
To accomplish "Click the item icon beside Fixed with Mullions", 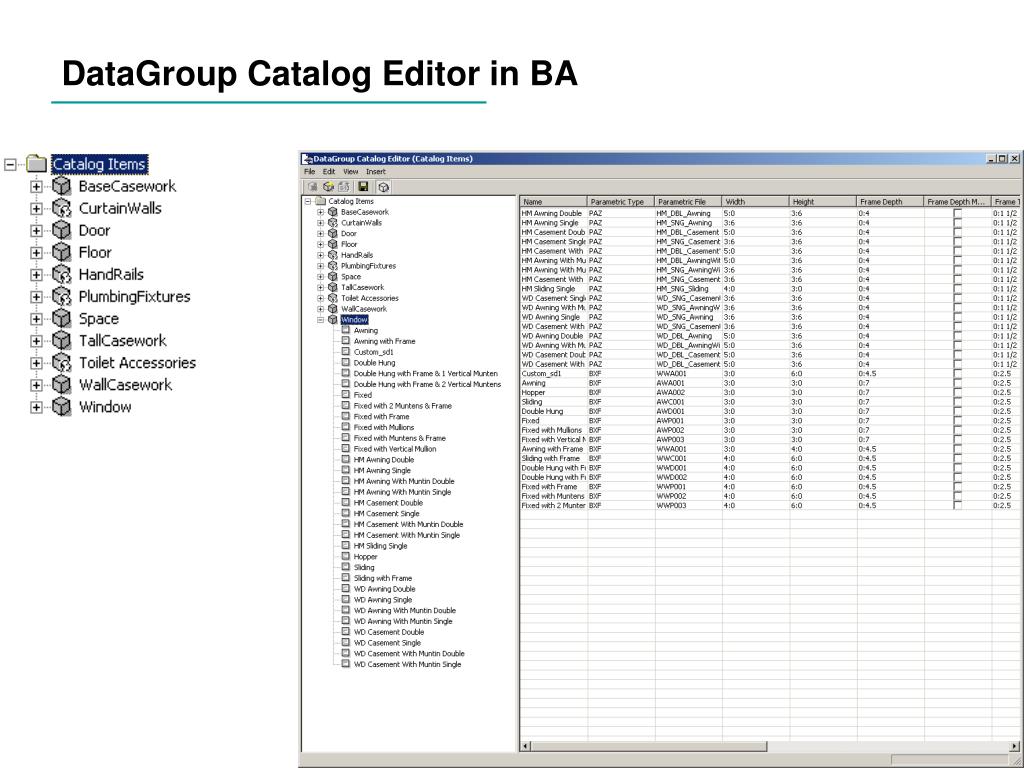I will pyautogui.click(x=345, y=427).
